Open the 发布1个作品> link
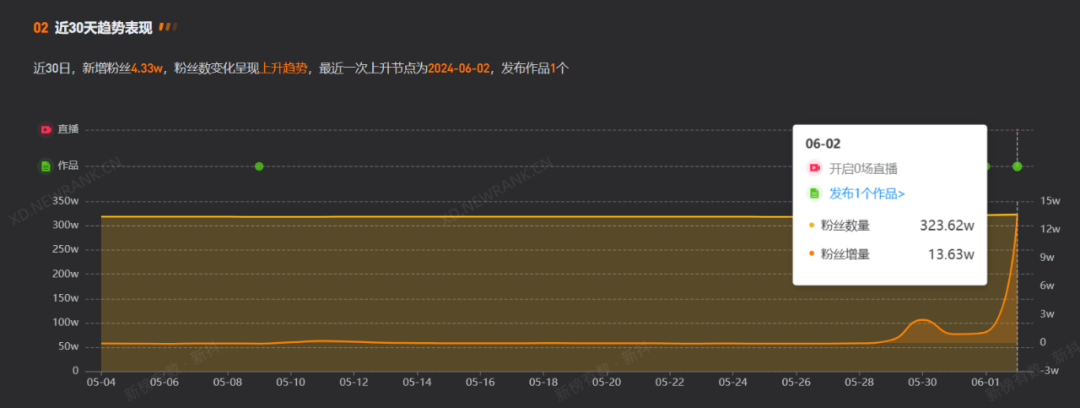This screenshot has height=408, width=1080. point(866,194)
